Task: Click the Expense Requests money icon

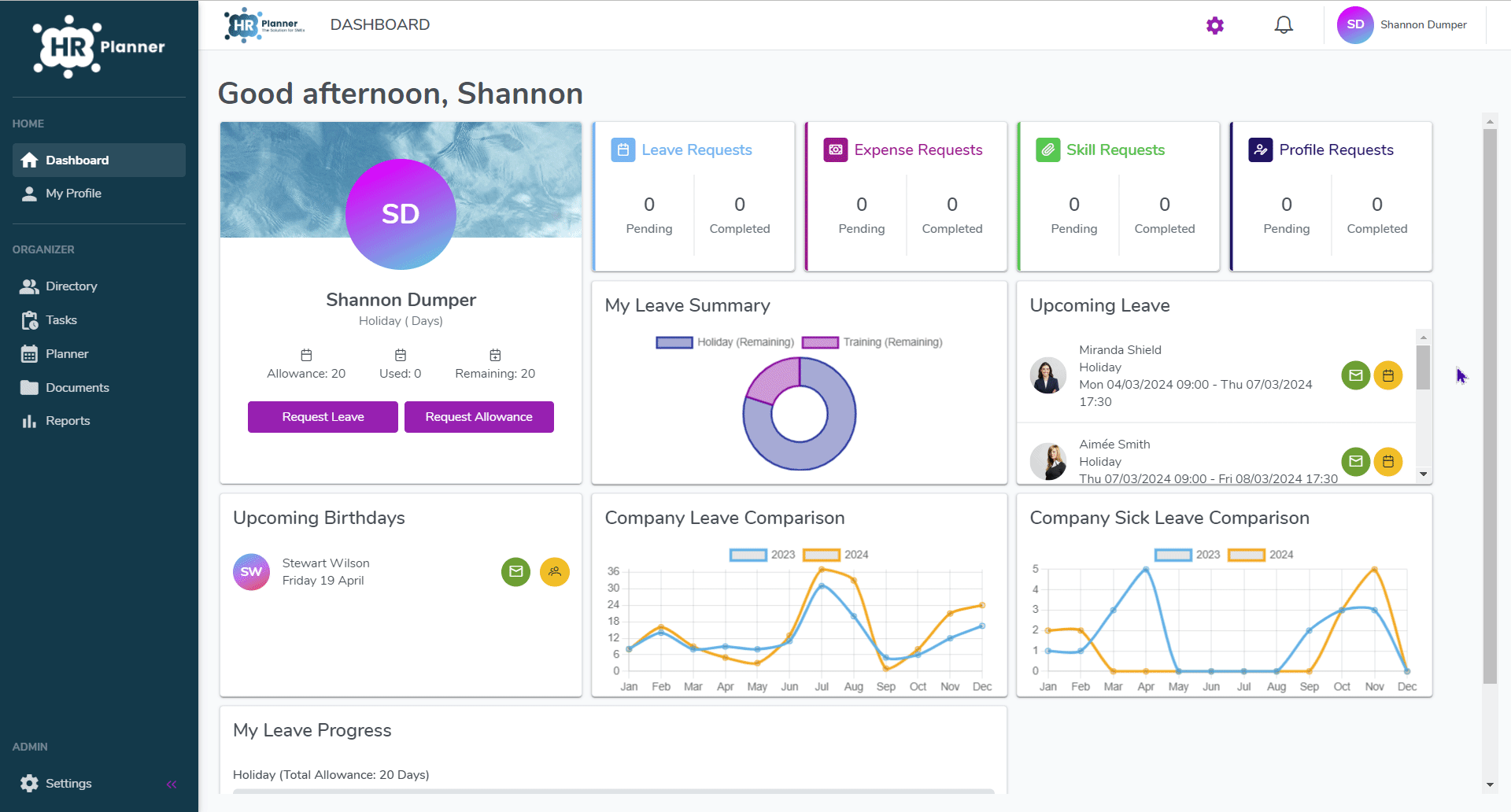Action: click(x=836, y=149)
